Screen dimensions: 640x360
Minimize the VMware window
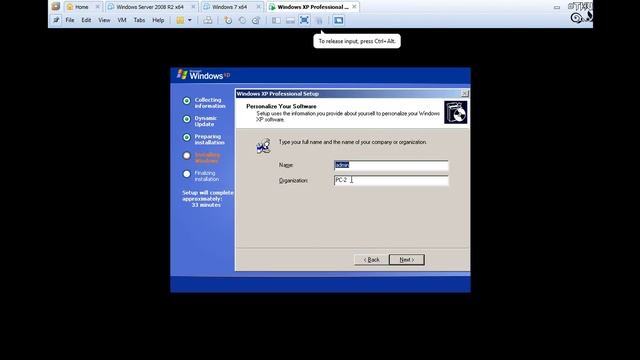(x=557, y=7)
